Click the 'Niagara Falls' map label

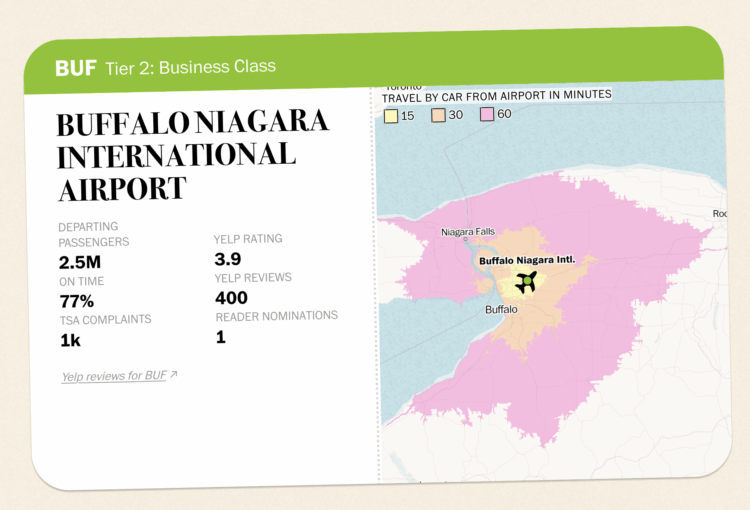[468, 232]
